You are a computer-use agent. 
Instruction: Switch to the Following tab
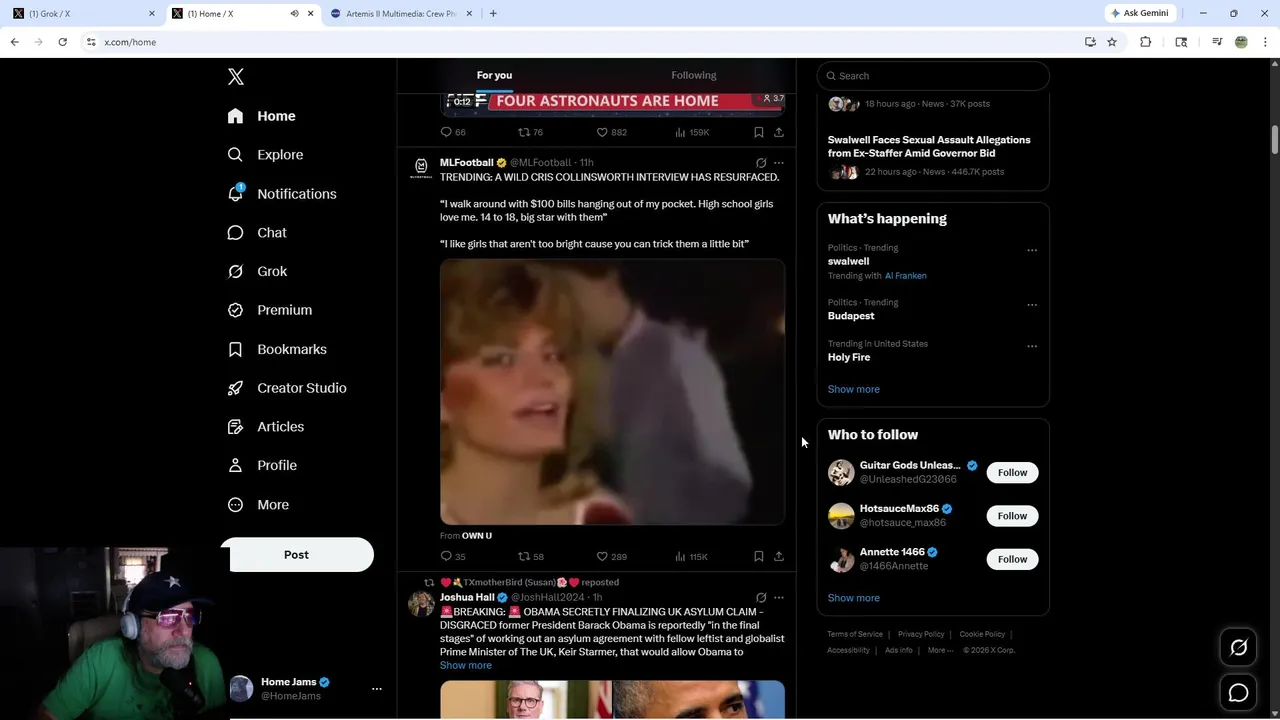pyautogui.click(x=694, y=75)
